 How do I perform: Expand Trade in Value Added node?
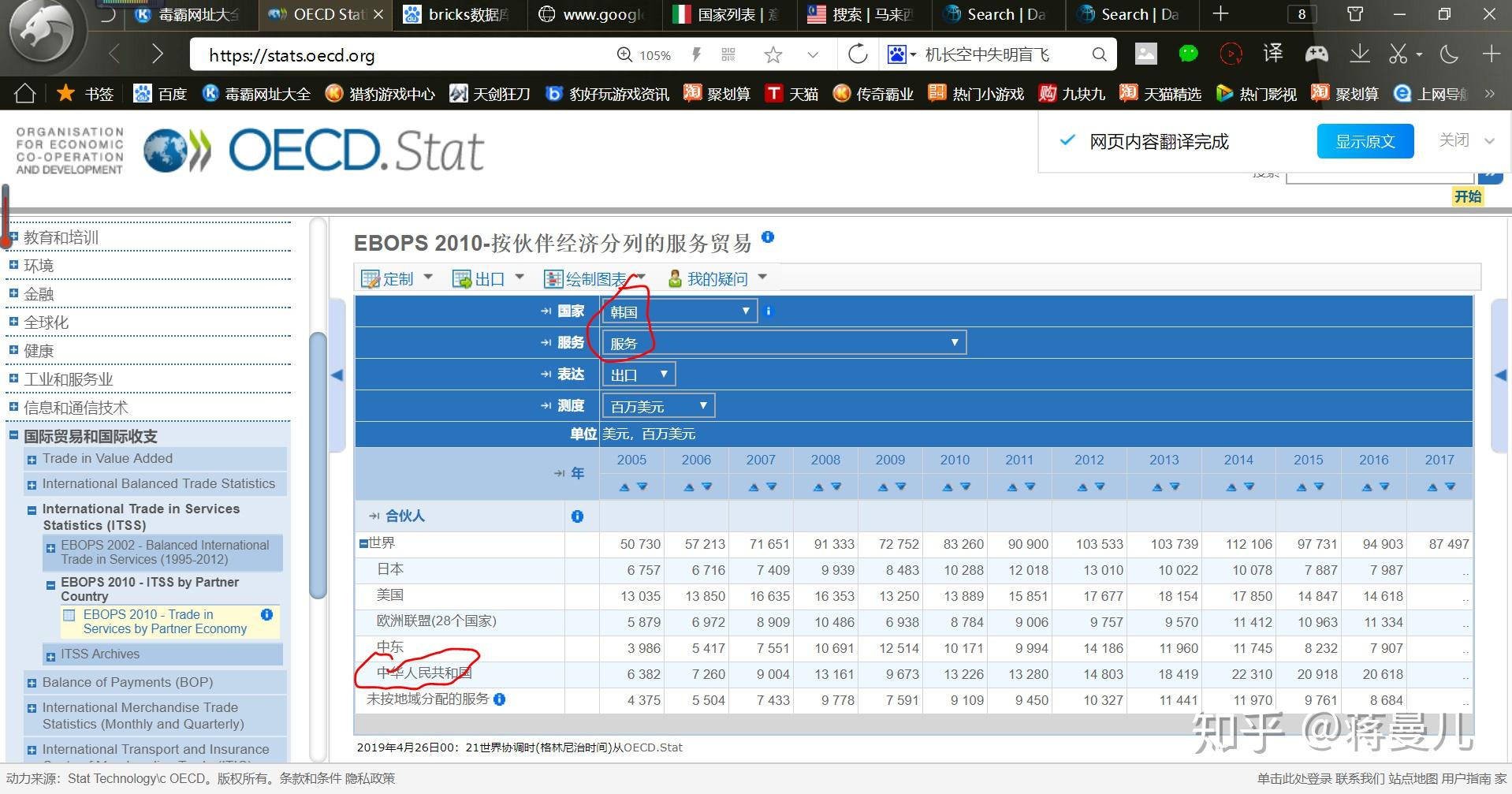(32, 460)
